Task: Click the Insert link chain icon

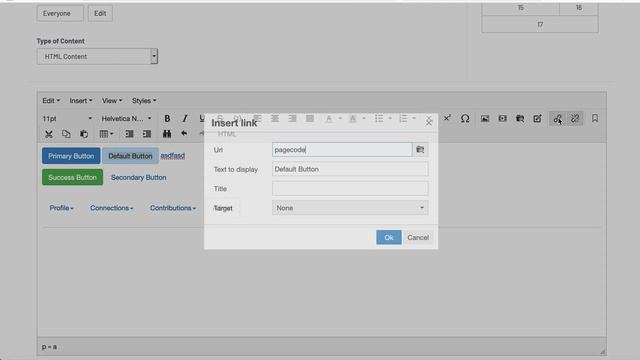Action: [557, 119]
